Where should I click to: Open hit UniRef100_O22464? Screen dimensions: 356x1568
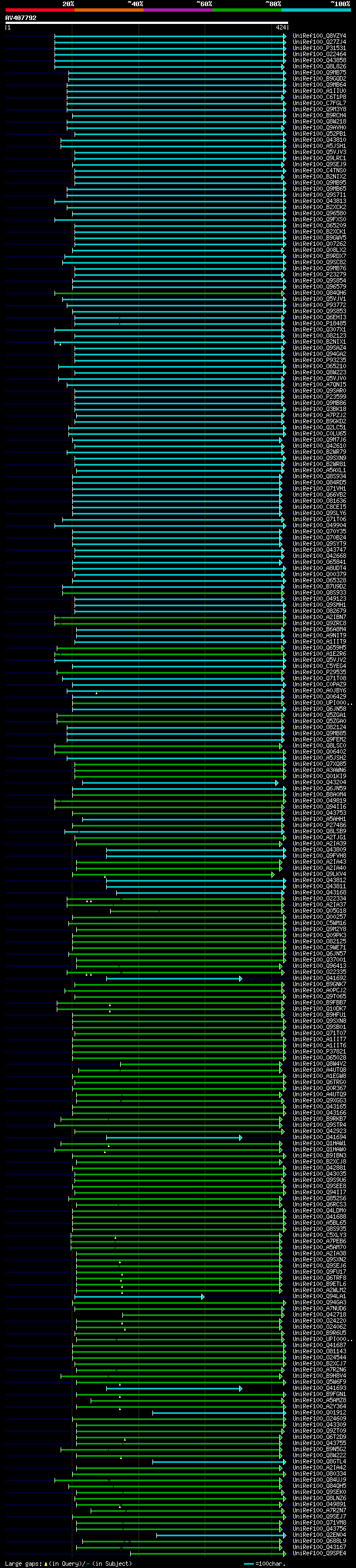point(319,54)
